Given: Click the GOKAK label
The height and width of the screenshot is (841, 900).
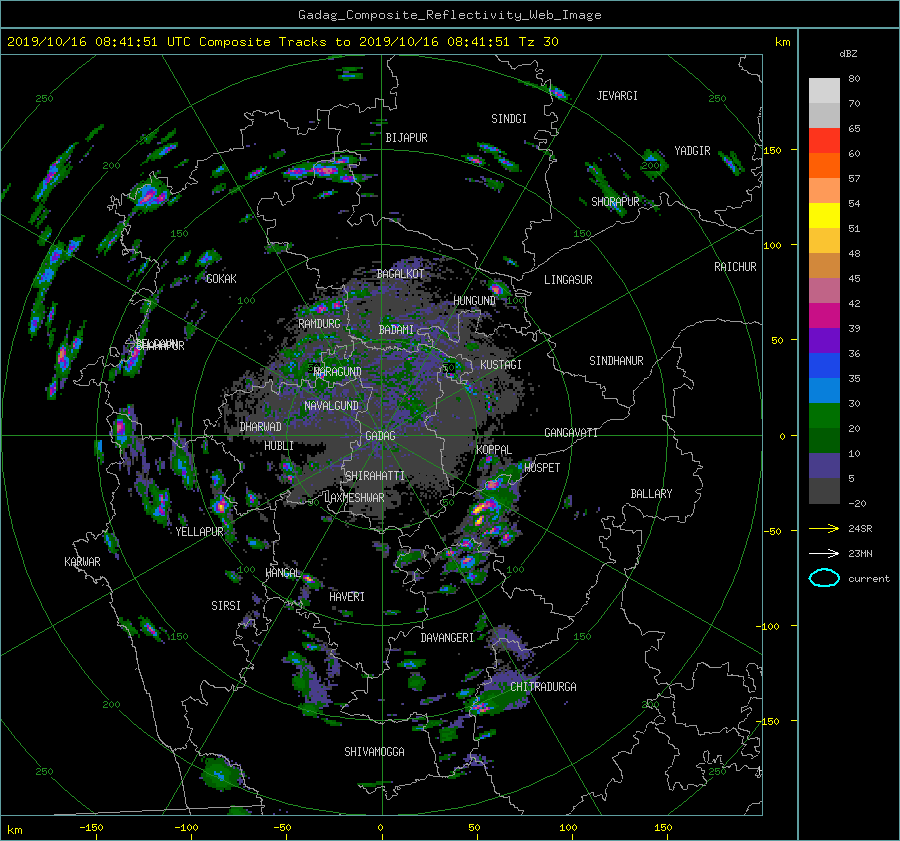Looking at the screenshot, I should tap(221, 279).
